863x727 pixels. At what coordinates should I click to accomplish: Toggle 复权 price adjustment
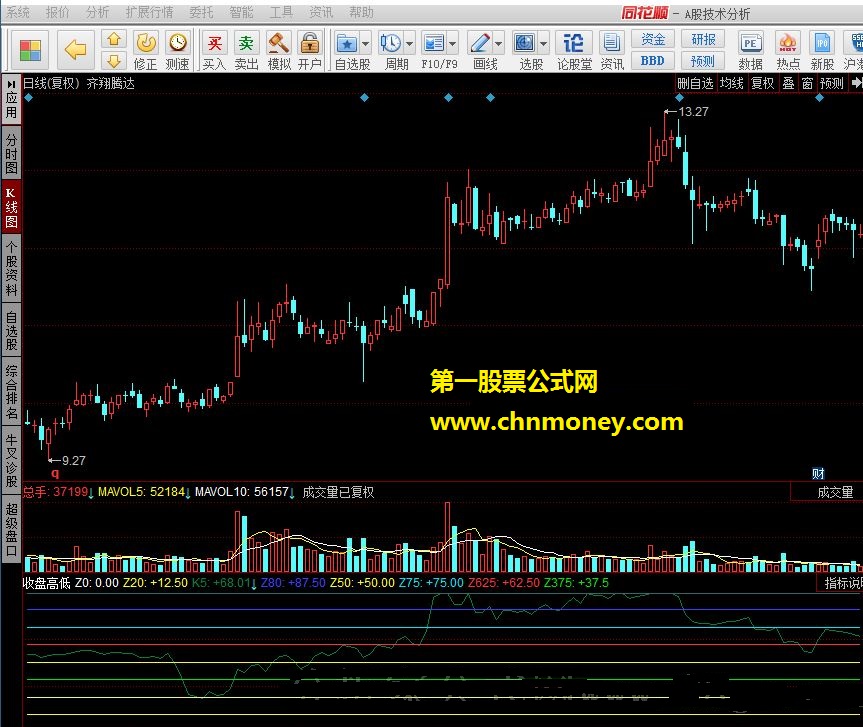tap(762, 83)
